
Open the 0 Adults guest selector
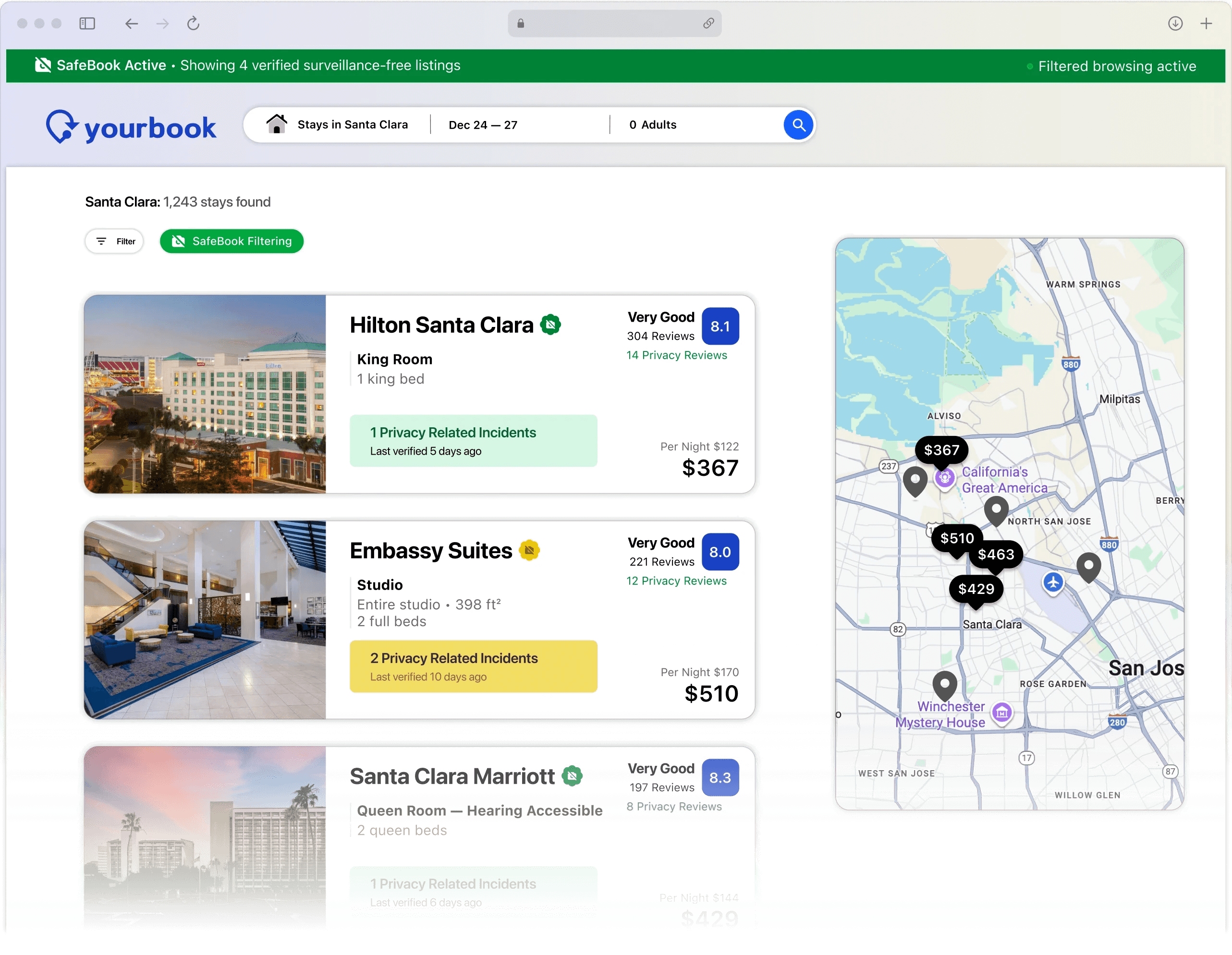(x=653, y=125)
